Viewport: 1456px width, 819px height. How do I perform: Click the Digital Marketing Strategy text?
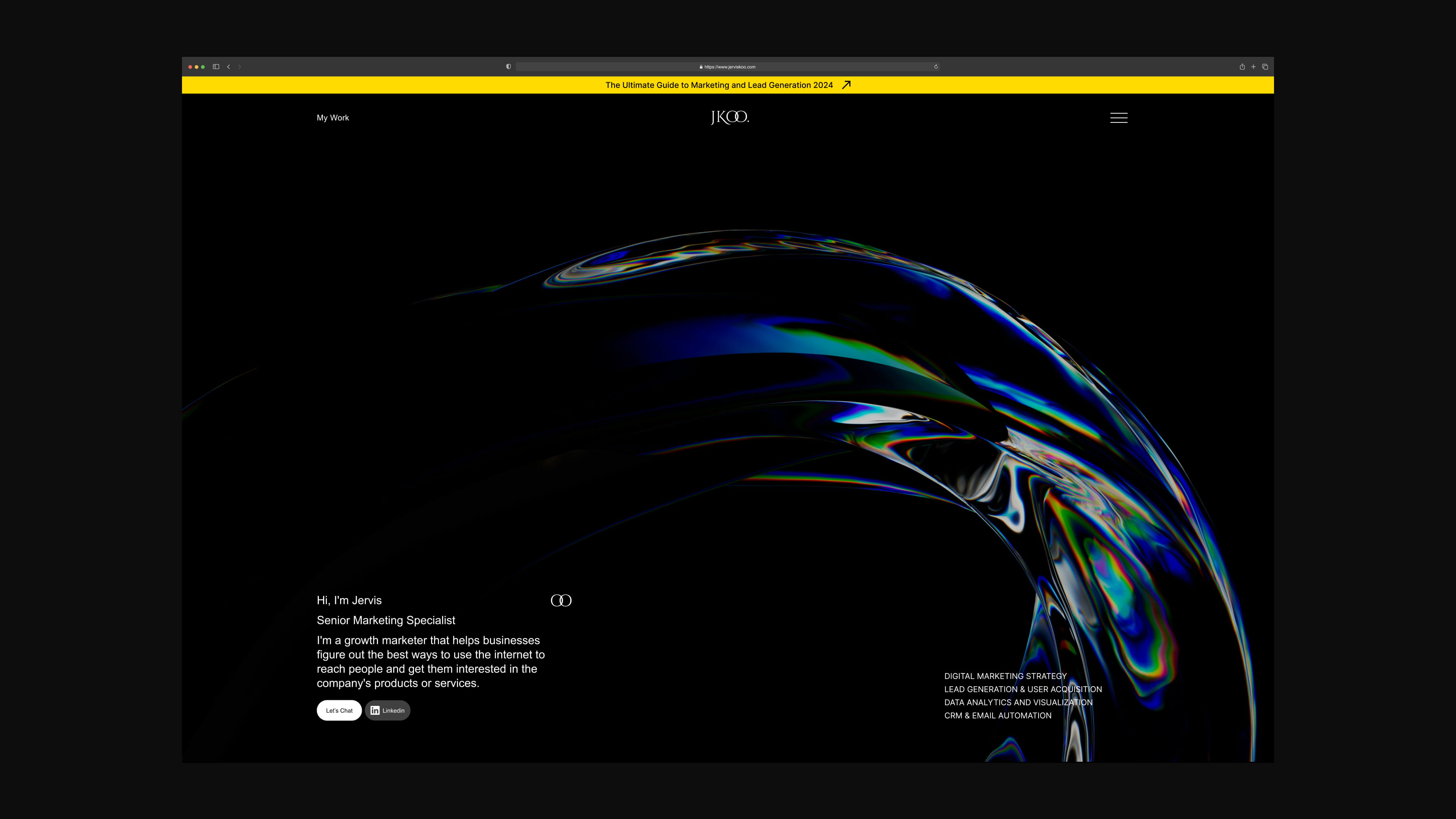(1006, 676)
